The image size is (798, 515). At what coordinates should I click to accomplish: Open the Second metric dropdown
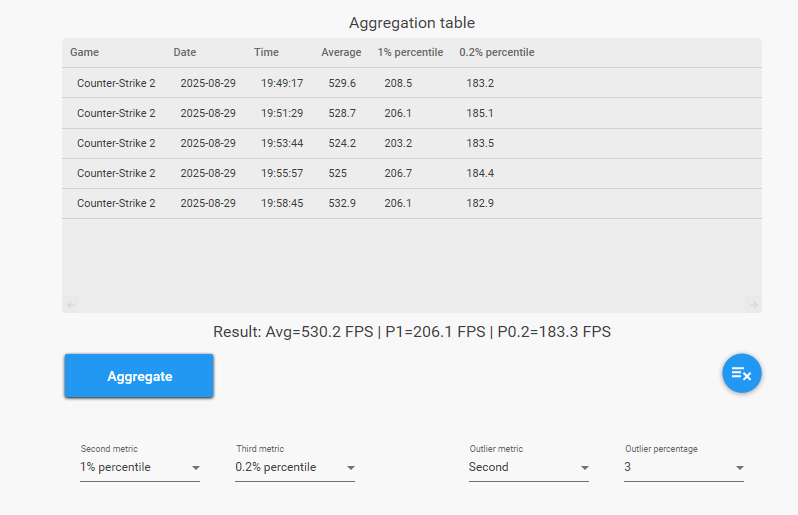[x=140, y=467]
